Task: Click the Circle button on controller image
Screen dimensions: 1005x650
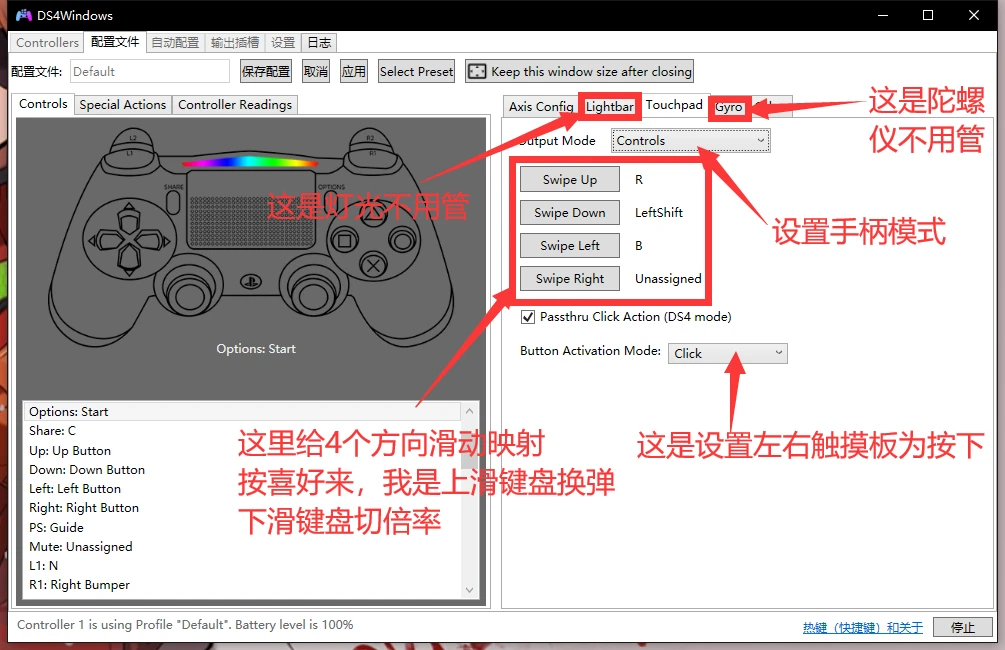Action: click(403, 241)
